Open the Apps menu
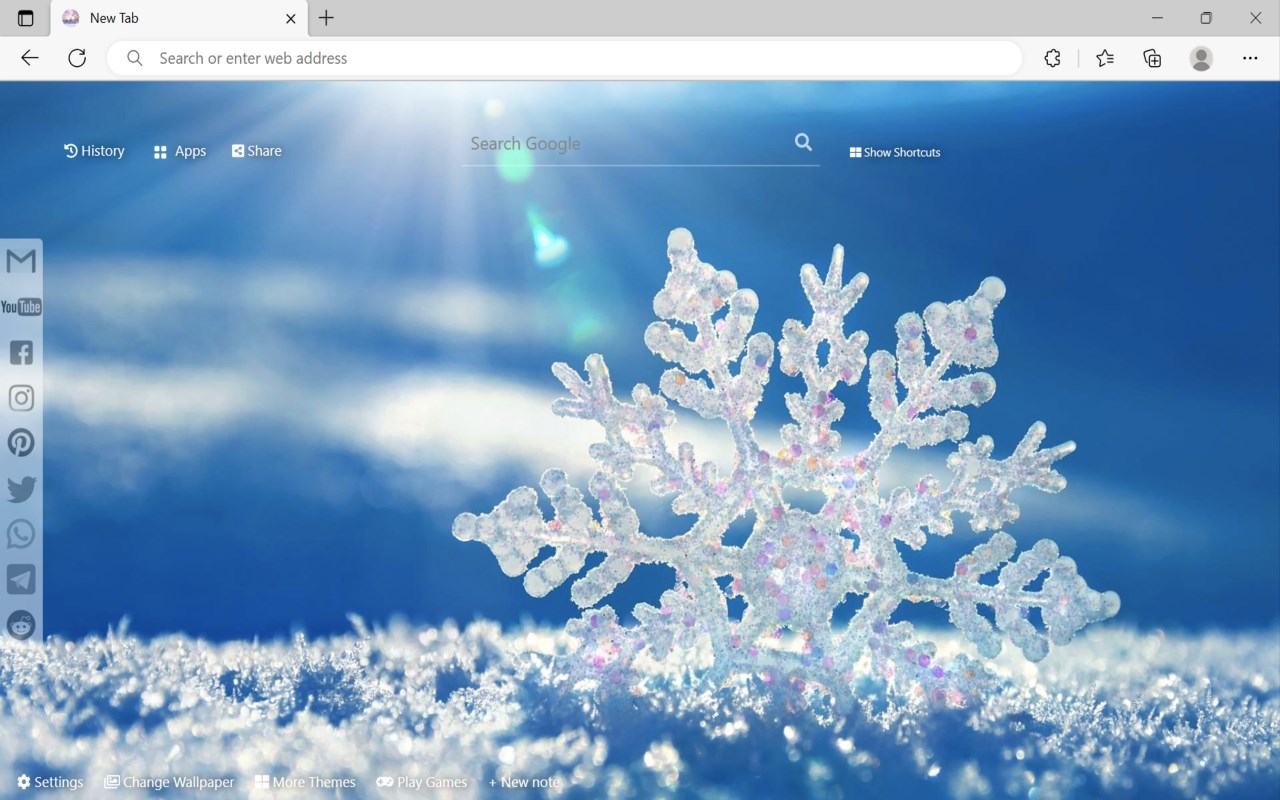The width and height of the screenshot is (1280, 800). pyautogui.click(x=180, y=151)
